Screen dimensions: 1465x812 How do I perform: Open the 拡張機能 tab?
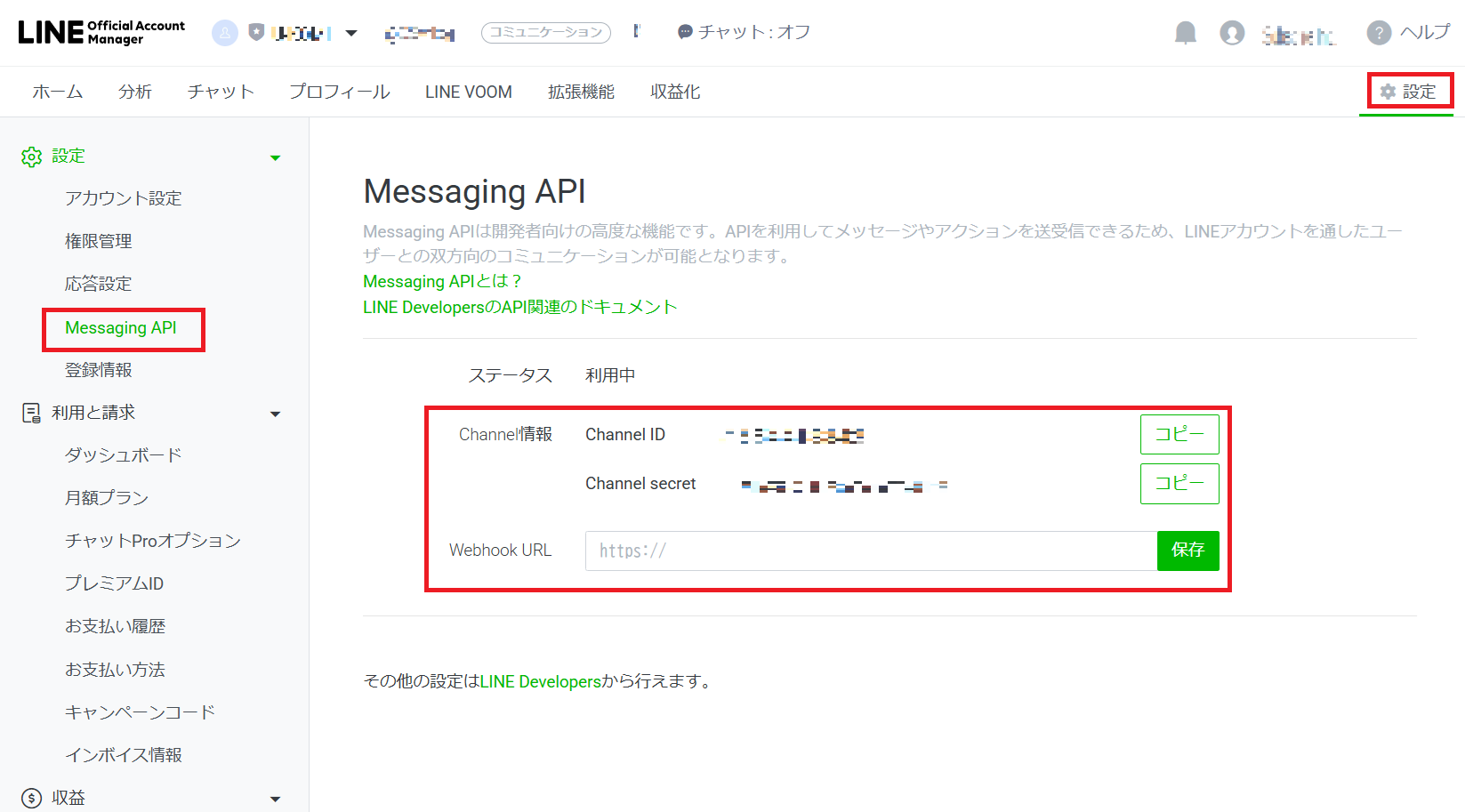581,92
